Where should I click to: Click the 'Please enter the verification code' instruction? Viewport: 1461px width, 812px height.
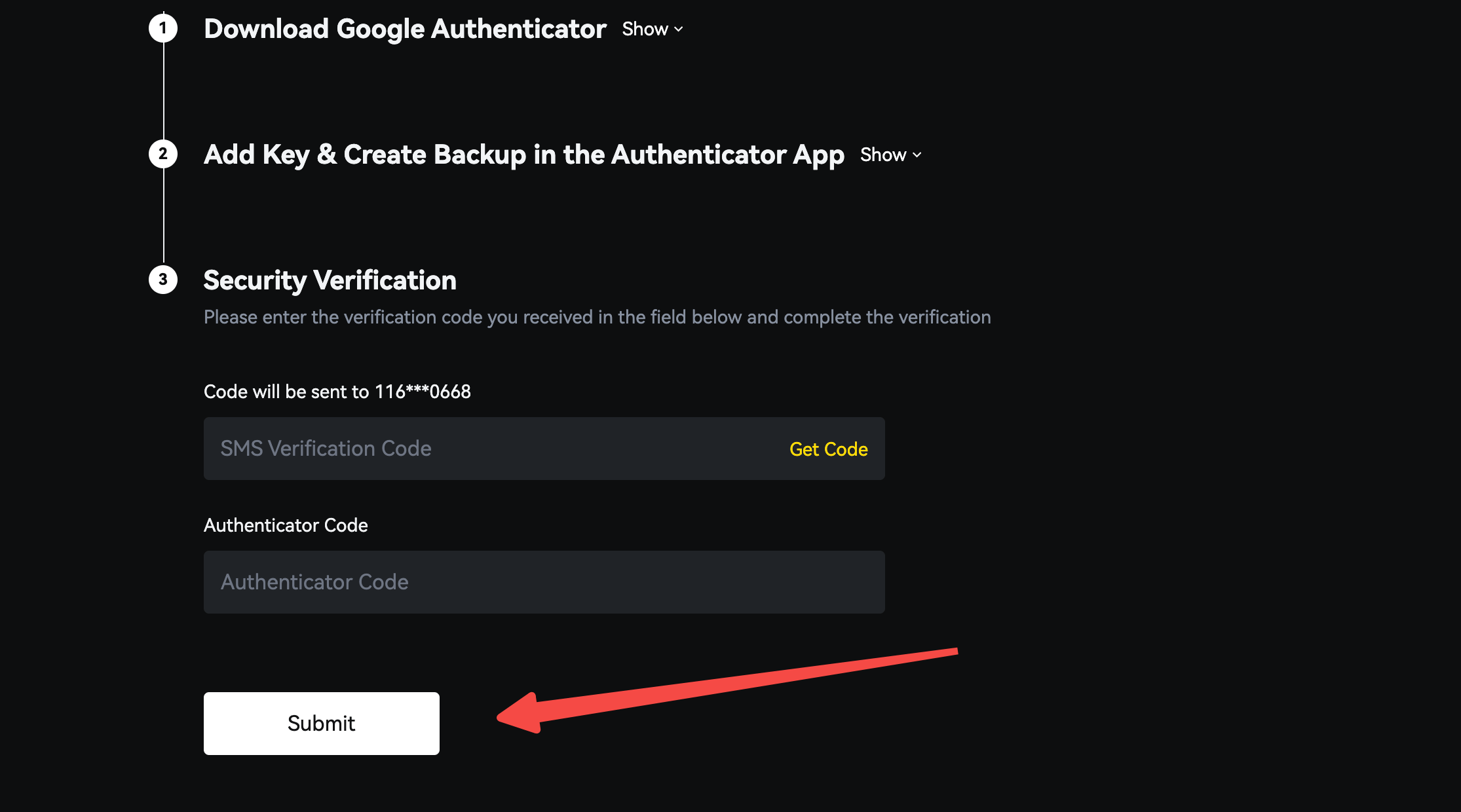click(x=597, y=317)
